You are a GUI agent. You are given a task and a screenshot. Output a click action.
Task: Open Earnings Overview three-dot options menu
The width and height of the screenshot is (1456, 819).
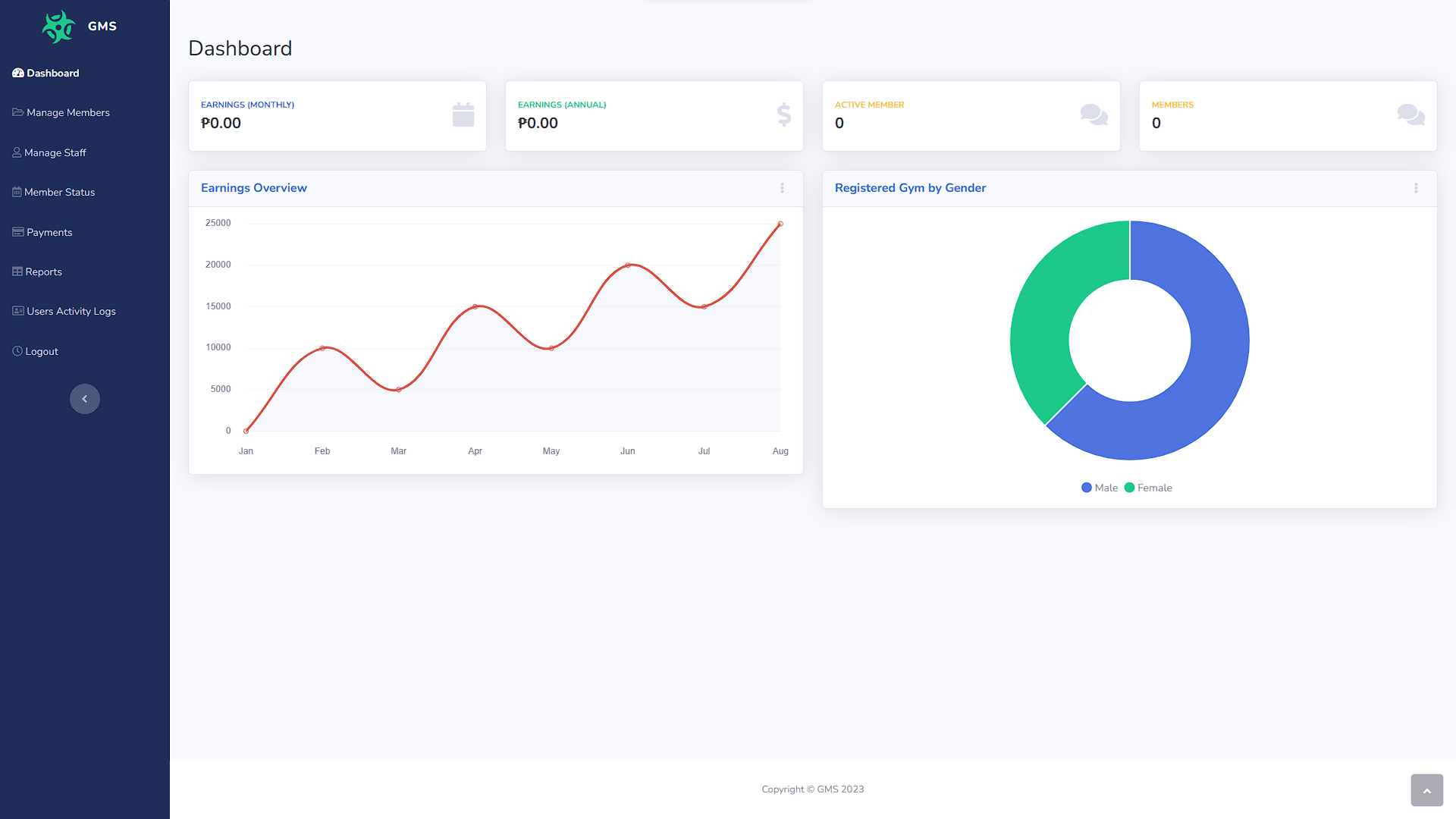[782, 188]
